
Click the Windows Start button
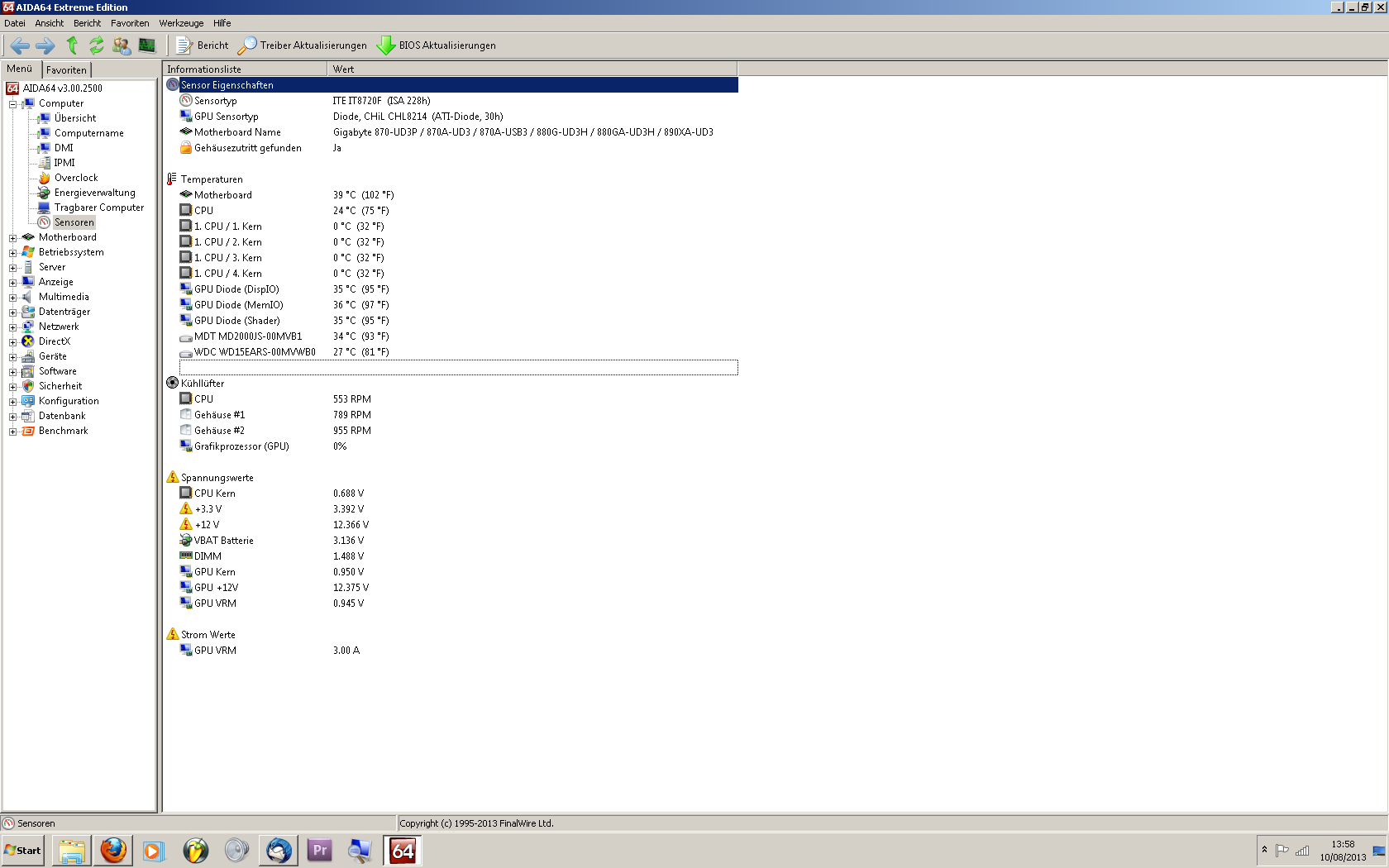[23, 851]
